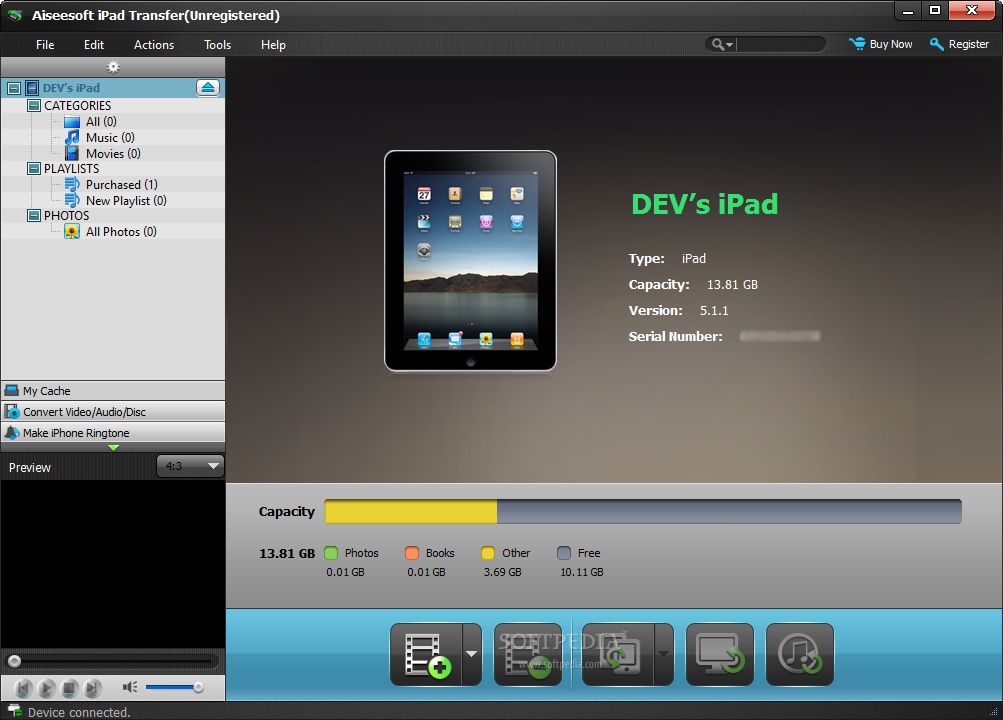Viewport: 1003px width, 720px height.
Task: Click the My Cache drive icon
Action: [x=12, y=390]
